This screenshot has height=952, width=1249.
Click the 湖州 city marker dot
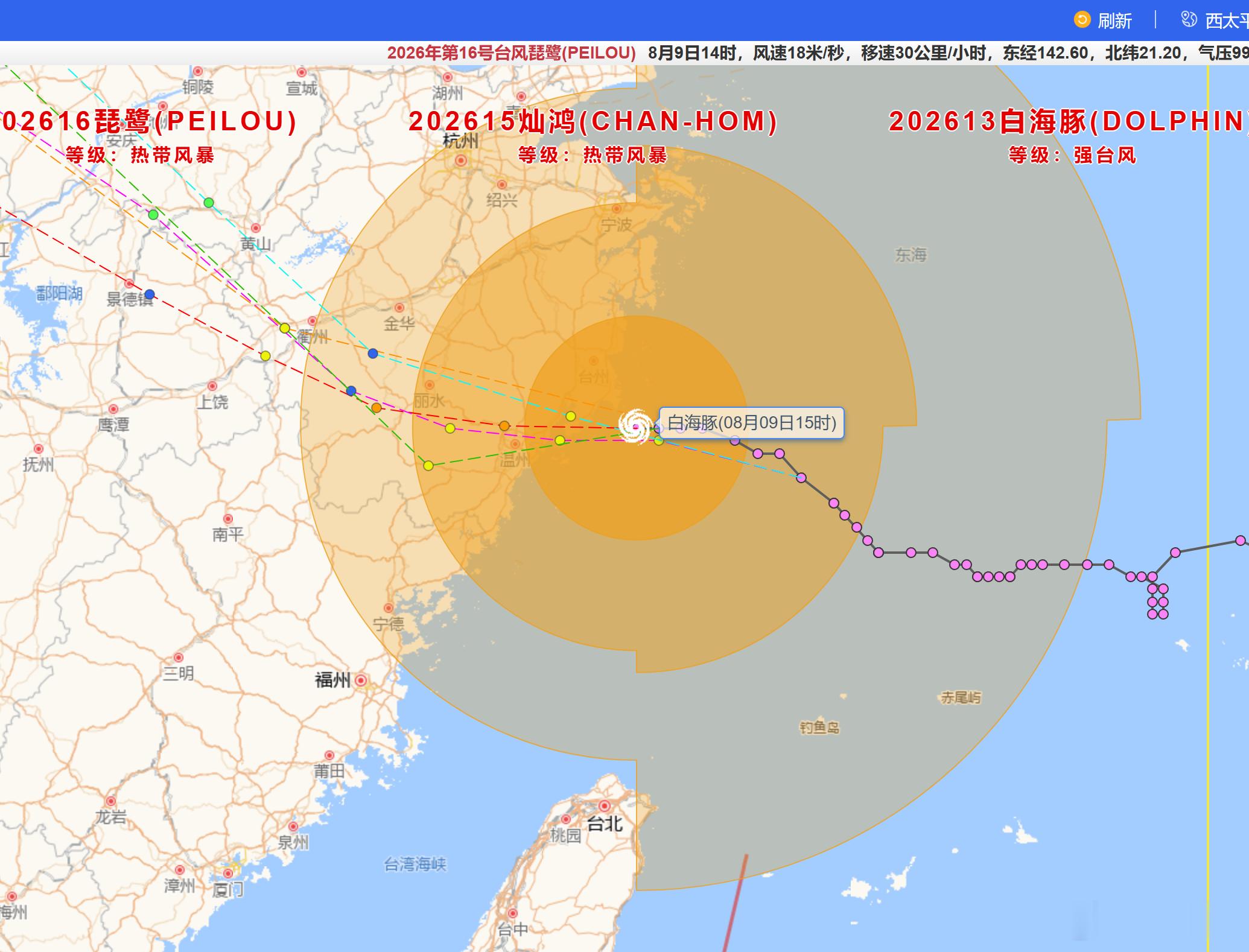point(448,77)
